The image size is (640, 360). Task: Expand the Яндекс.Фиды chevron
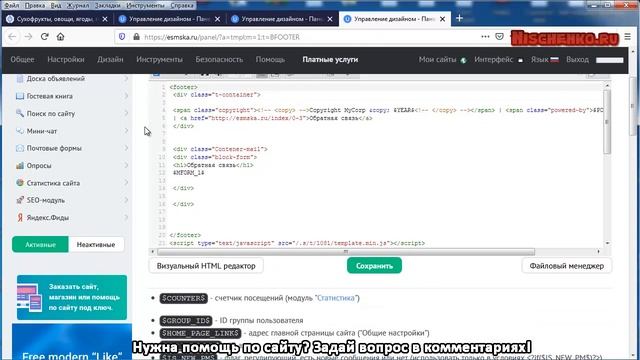[x=126, y=218]
